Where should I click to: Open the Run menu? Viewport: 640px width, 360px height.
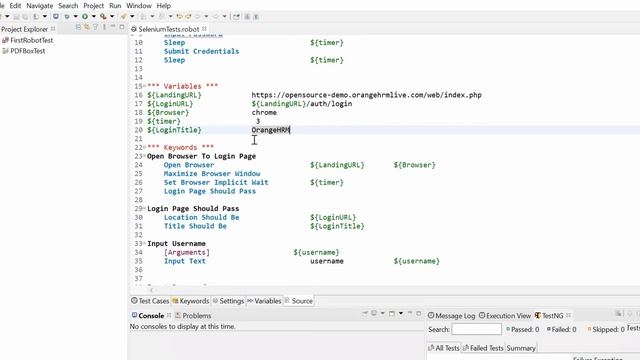coord(115,6)
